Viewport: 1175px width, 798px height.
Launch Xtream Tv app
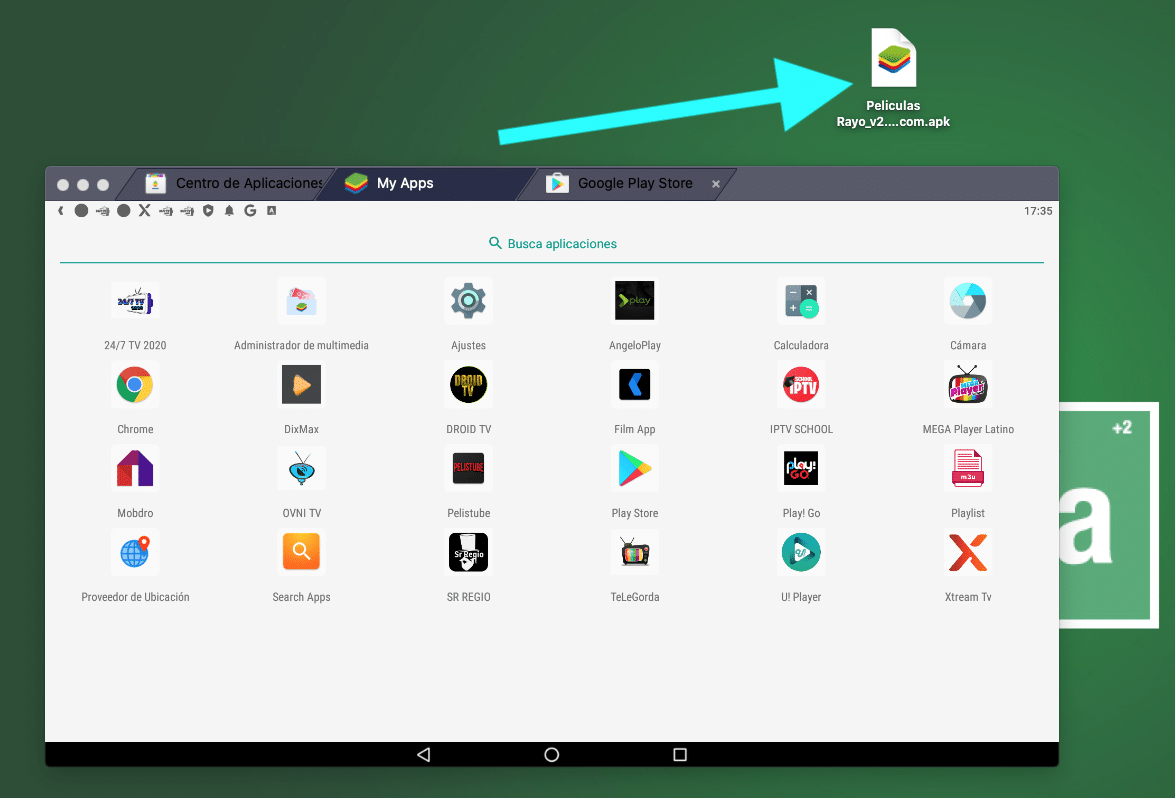(x=967, y=553)
